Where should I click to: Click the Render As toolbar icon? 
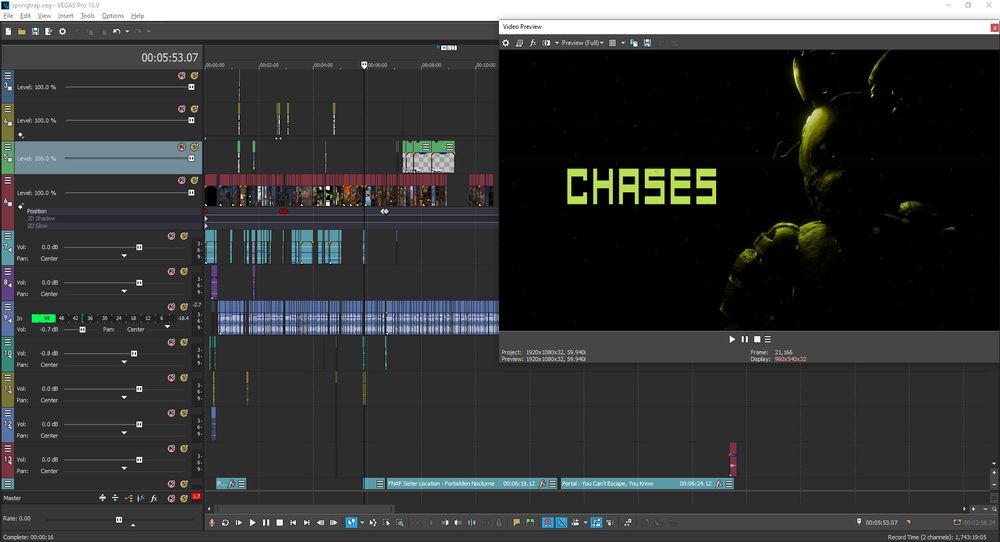click(x=48, y=31)
